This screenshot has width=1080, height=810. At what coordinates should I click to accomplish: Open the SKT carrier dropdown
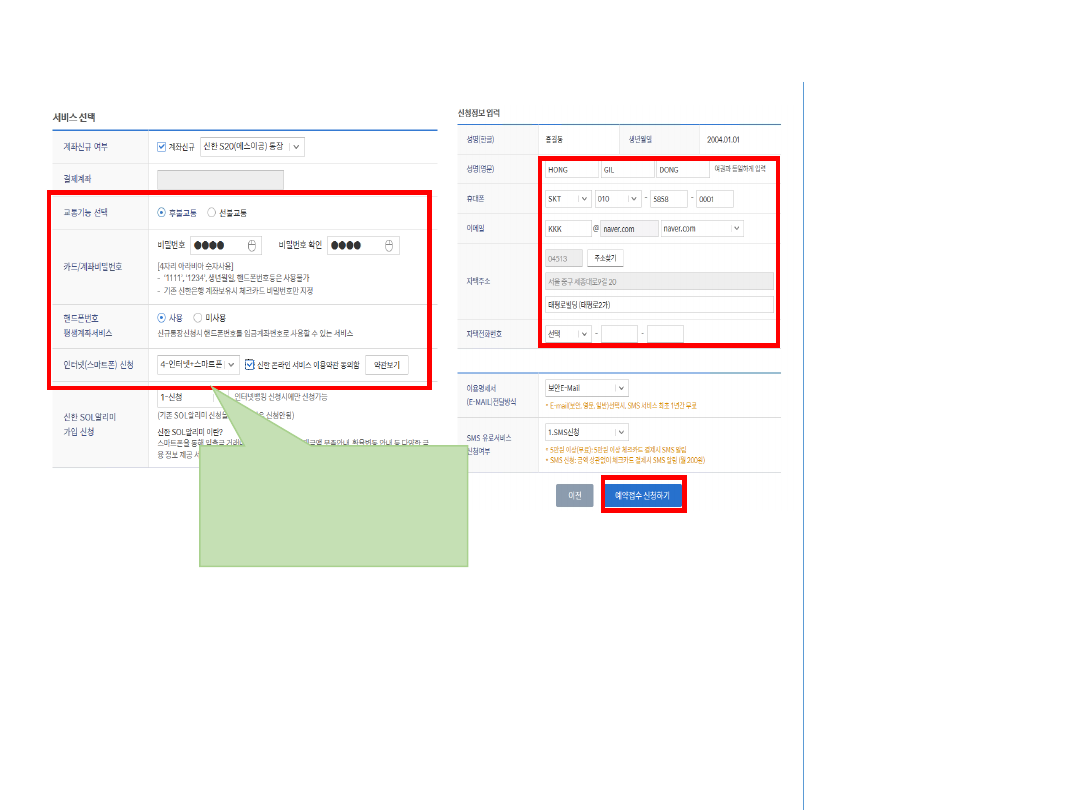[584, 199]
